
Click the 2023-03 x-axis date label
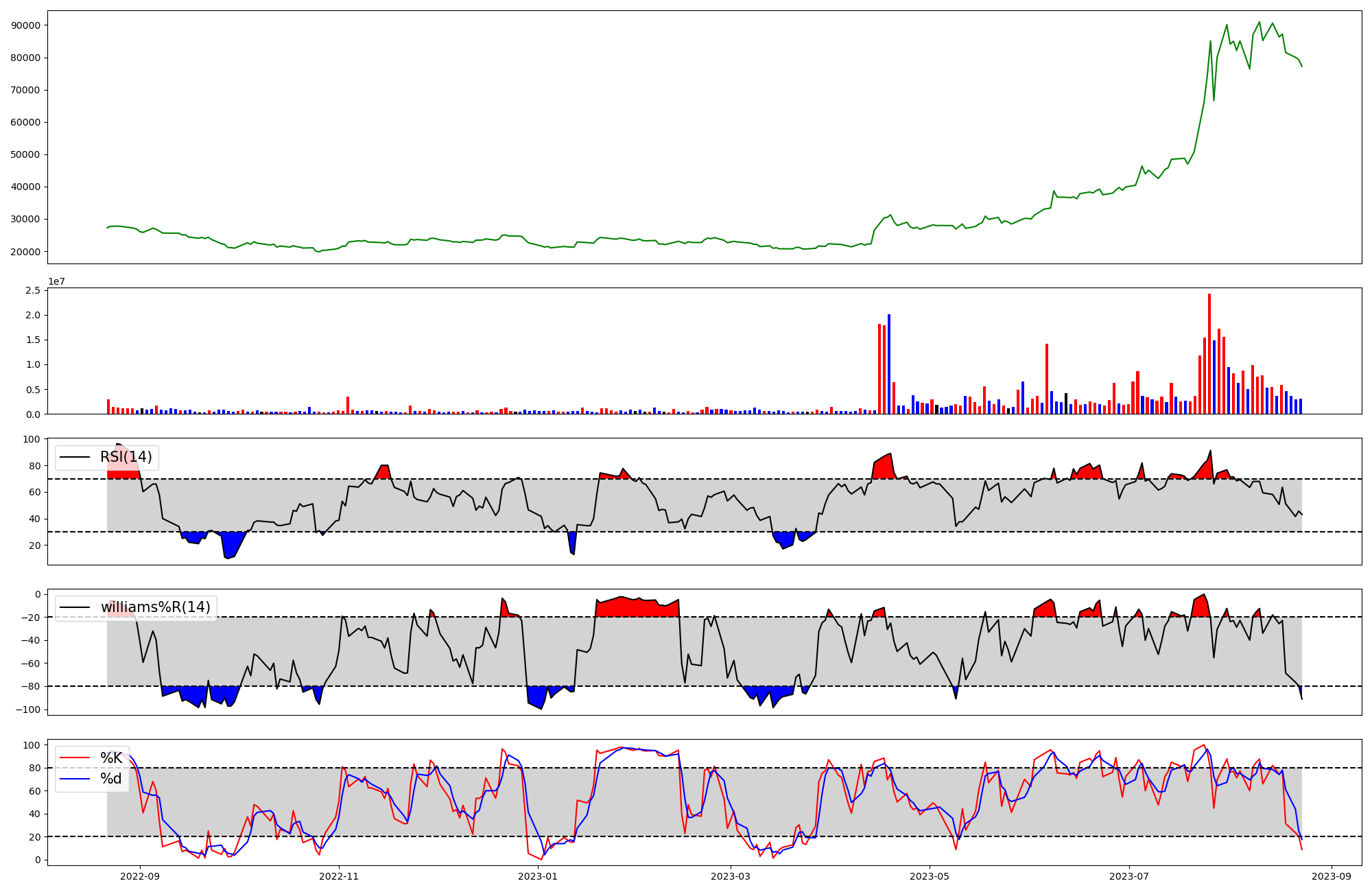(x=730, y=876)
